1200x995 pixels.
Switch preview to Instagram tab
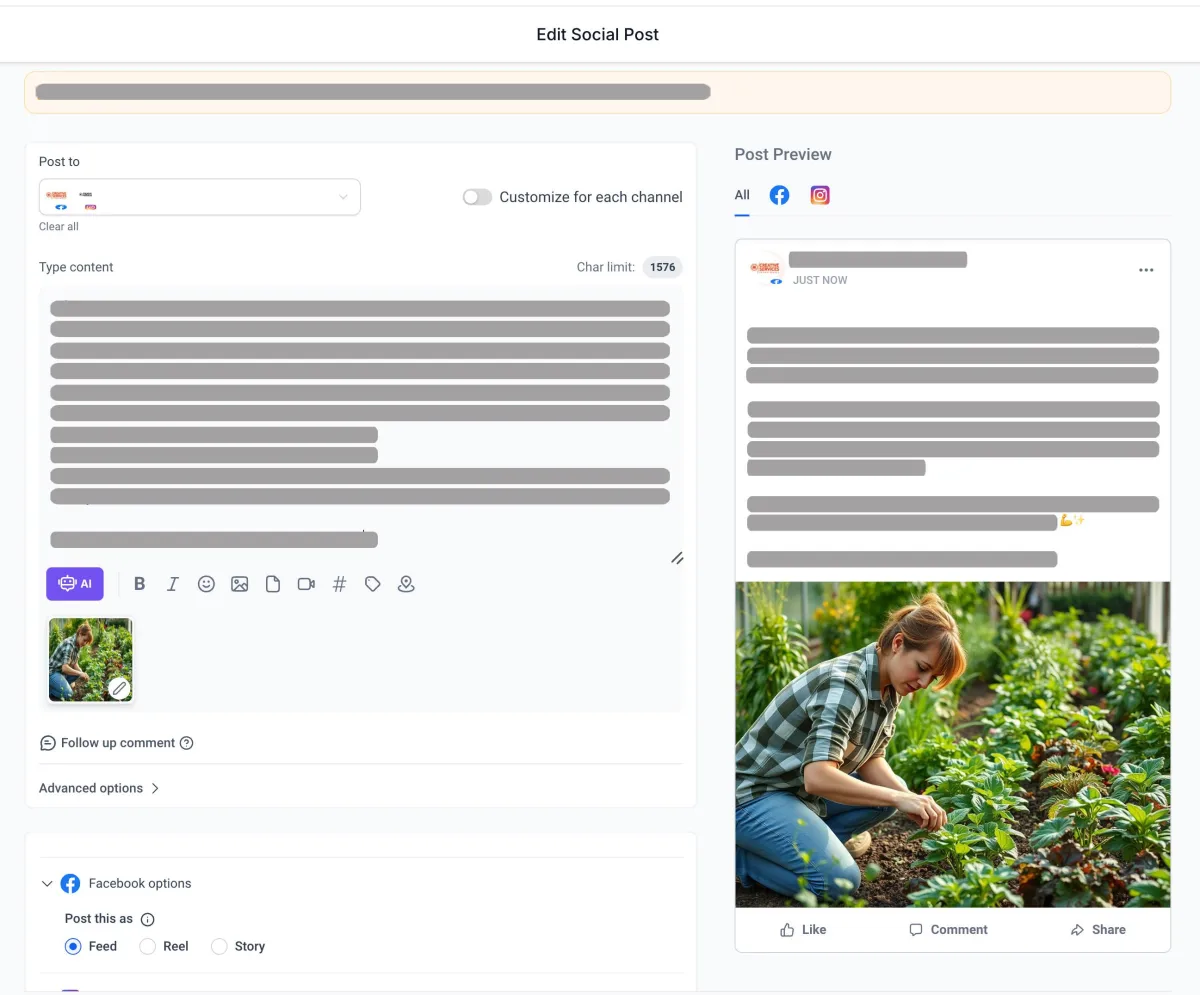point(820,196)
